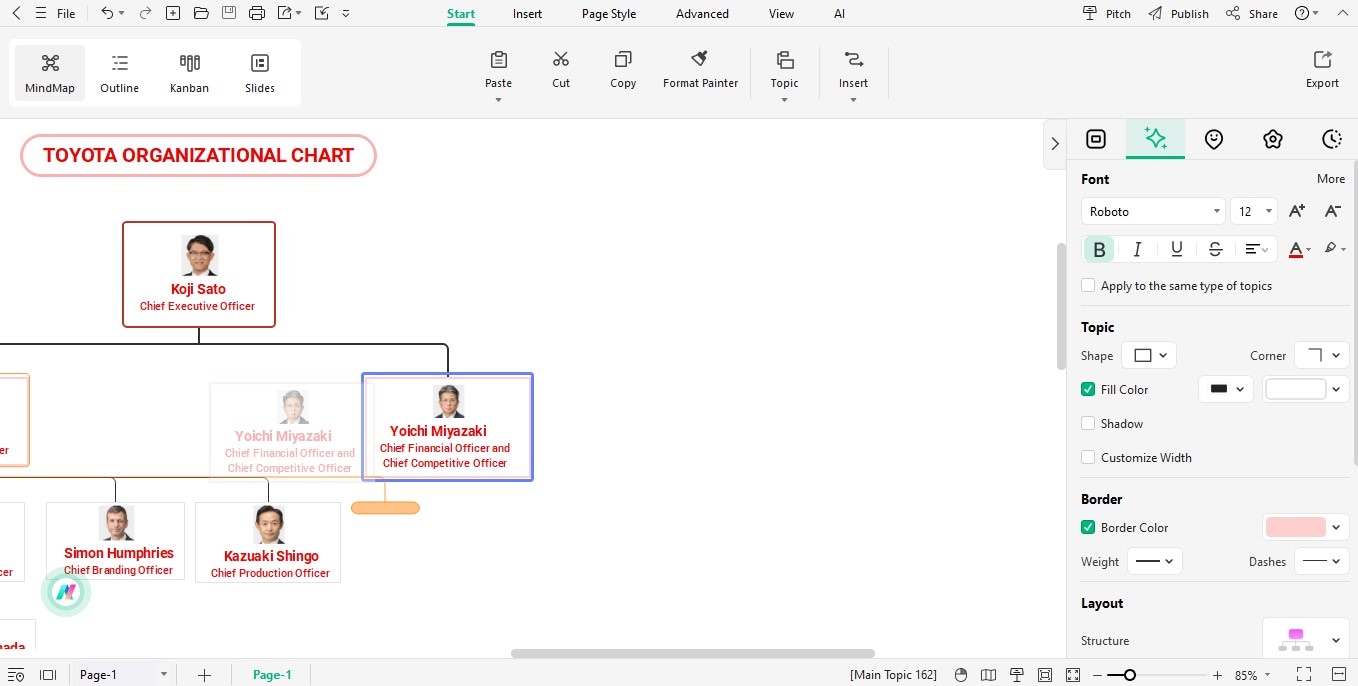This screenshot has height=686, width=1358.
Task: Switch to Outline view mode
Action: coord(120,73)
